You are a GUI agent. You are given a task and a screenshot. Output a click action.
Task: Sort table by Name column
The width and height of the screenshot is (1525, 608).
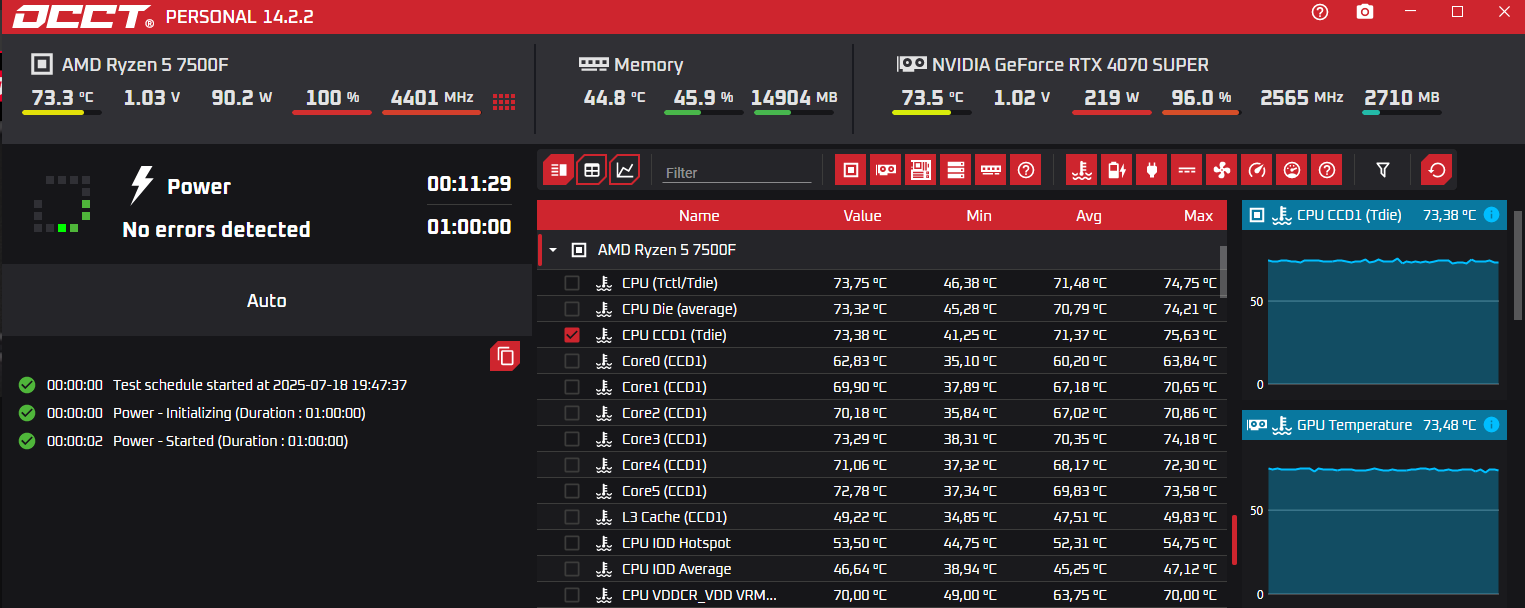pos(699,216)
